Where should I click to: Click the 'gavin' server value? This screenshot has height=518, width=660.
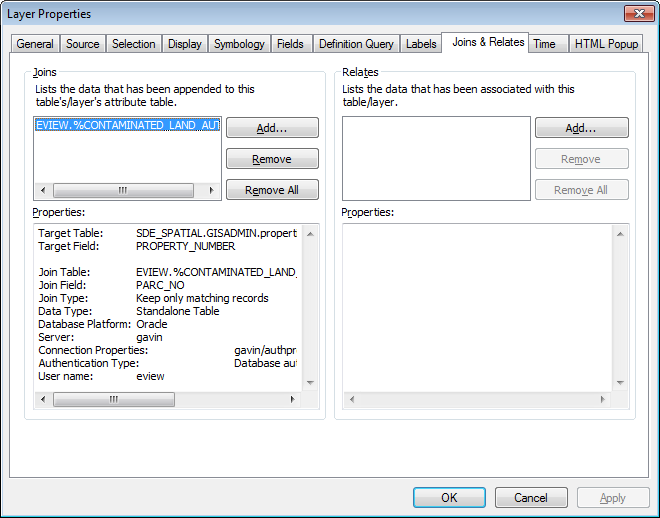[x=149, y=337]
